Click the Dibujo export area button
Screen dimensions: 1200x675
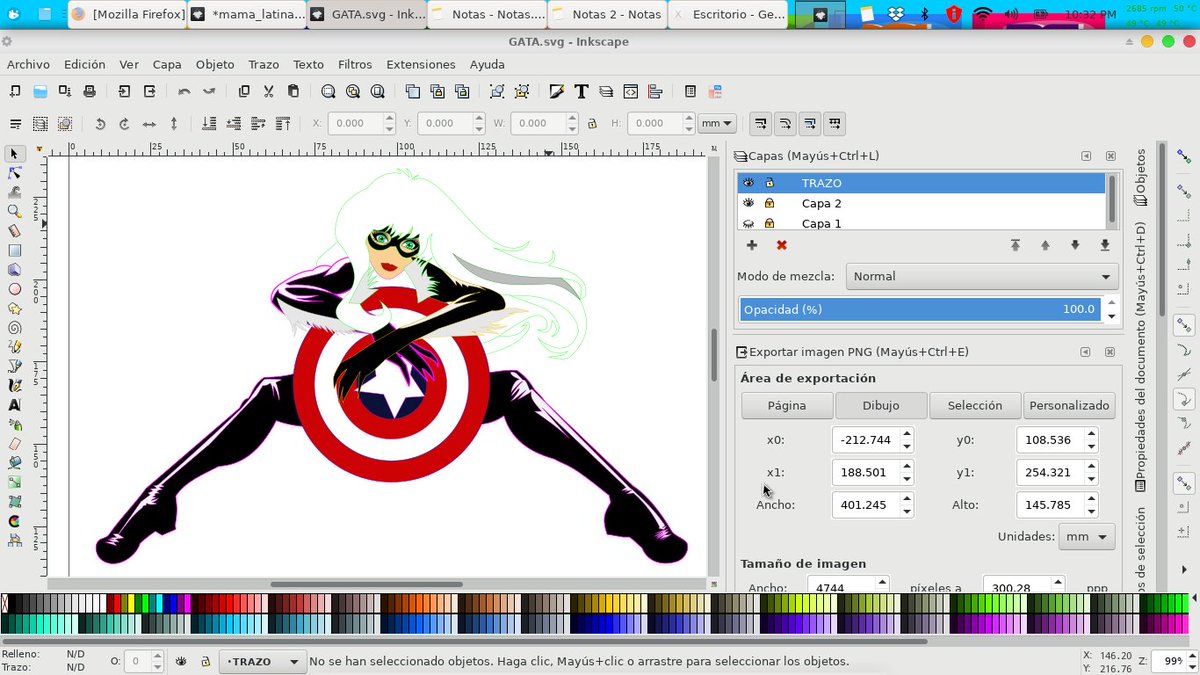(881, 405)
